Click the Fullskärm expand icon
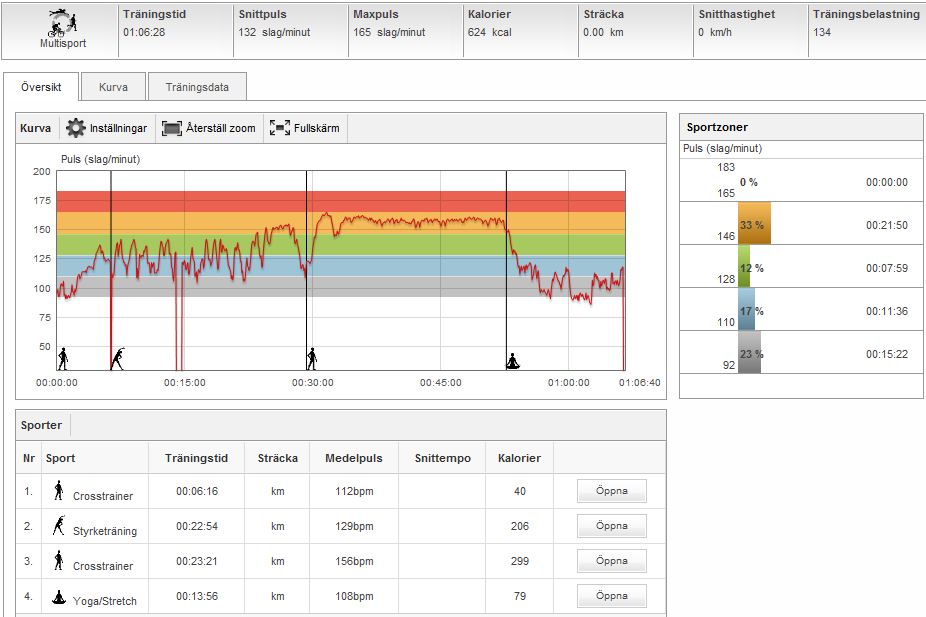 (279, 128)
